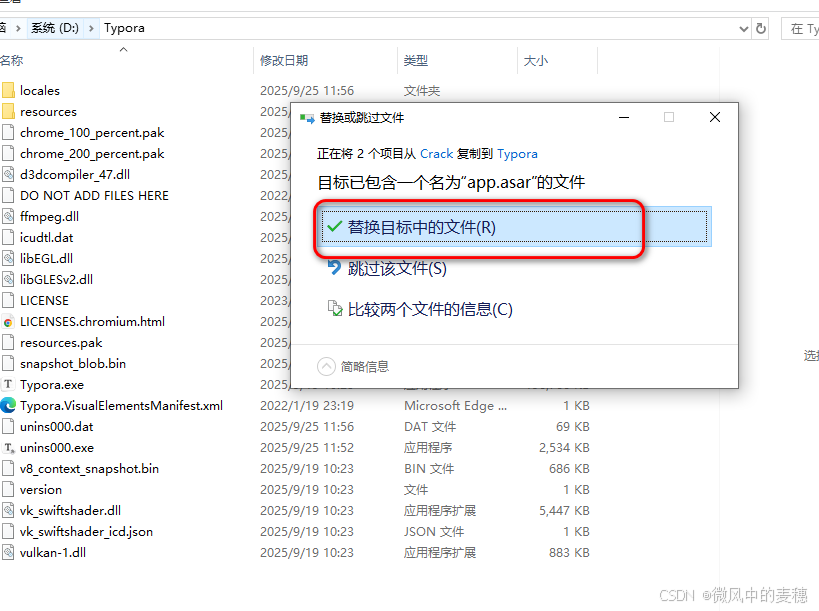Refresh the Typora folder view
Viewport: 819px width, 611px height.
761,28
